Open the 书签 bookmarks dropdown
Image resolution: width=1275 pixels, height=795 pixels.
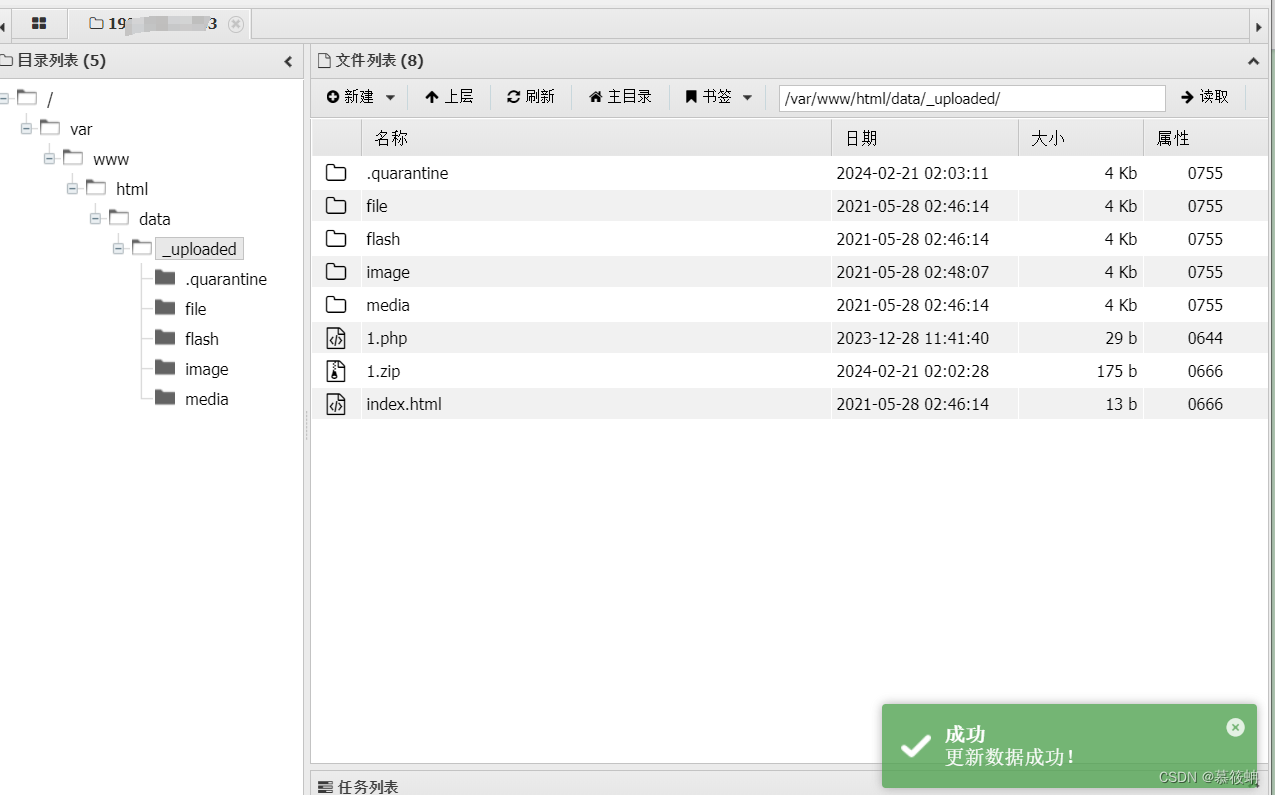coord(718,97)
